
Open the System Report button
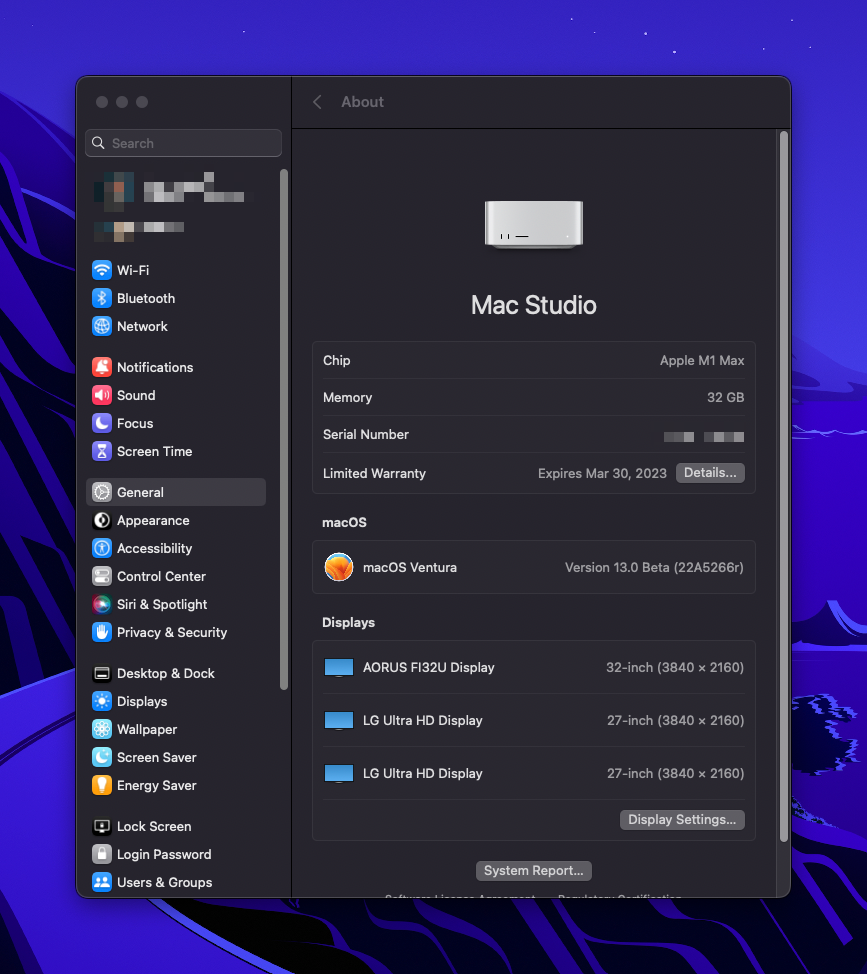(533, 870)
